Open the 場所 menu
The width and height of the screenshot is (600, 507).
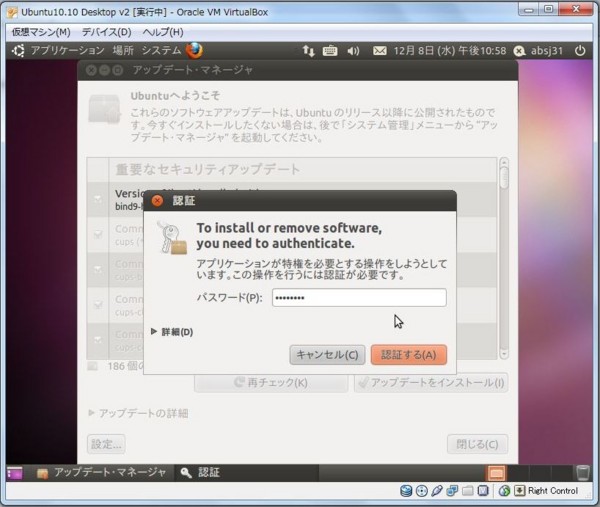[123, 51]
